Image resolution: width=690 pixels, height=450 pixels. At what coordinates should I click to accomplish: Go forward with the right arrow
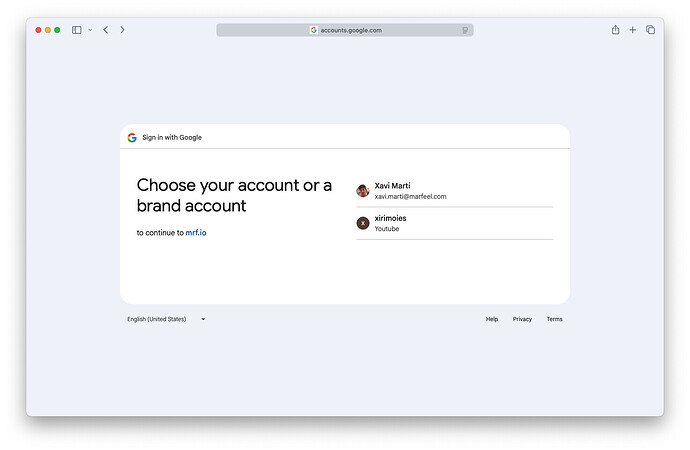(122, 30)
